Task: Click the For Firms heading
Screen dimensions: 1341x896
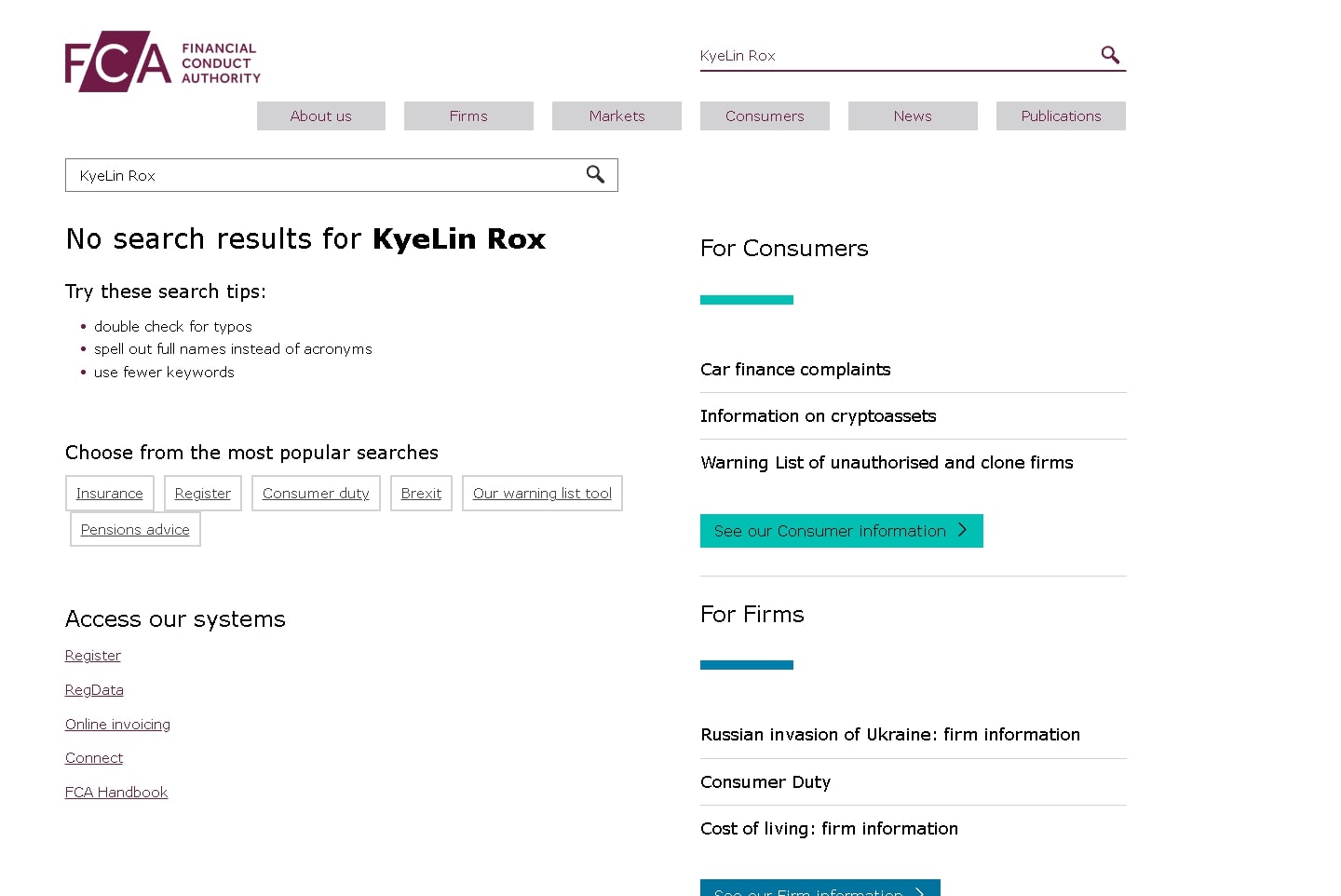Action: click(752, 615)
